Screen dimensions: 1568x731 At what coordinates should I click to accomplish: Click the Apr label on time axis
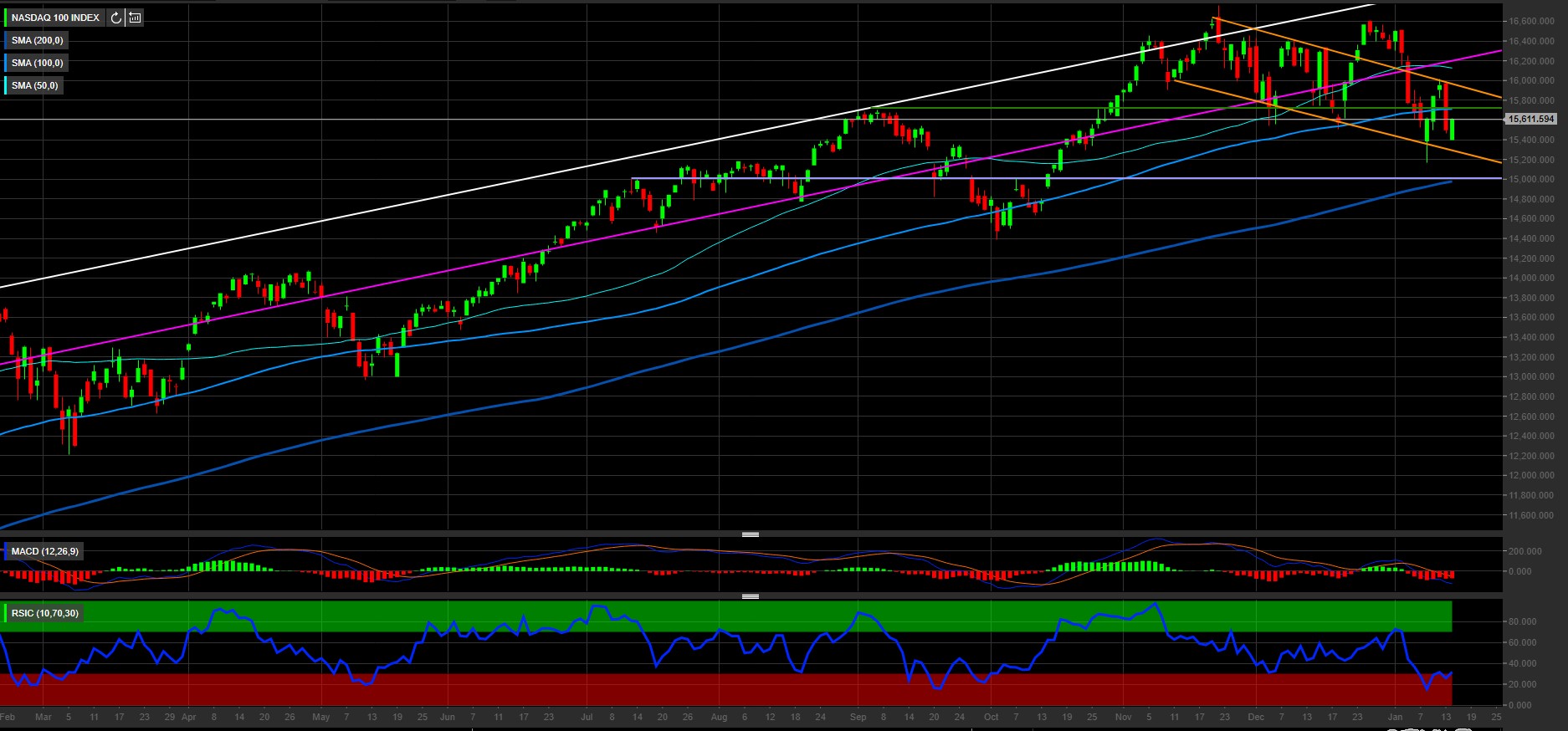(x=188, y=717)
